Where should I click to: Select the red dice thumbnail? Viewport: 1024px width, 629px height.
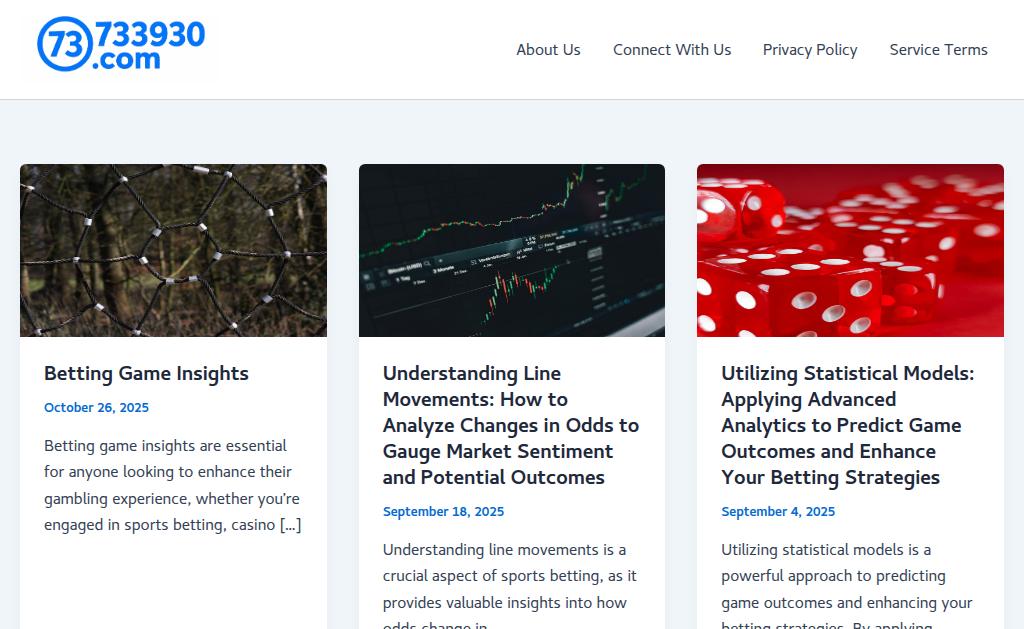click(x=850, y=250)
